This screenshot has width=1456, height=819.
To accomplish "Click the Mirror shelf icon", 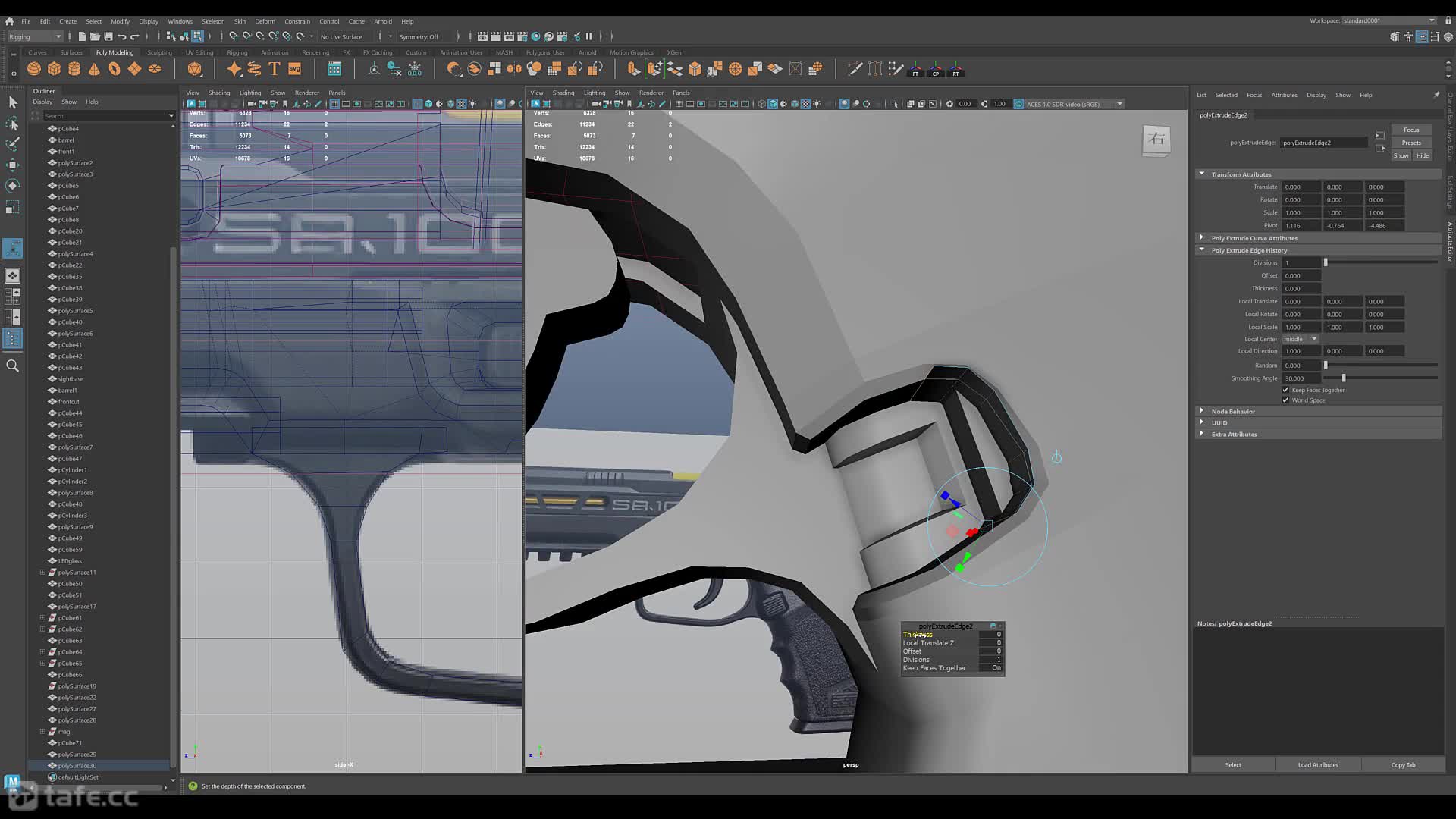I will (x=514, y=69).
